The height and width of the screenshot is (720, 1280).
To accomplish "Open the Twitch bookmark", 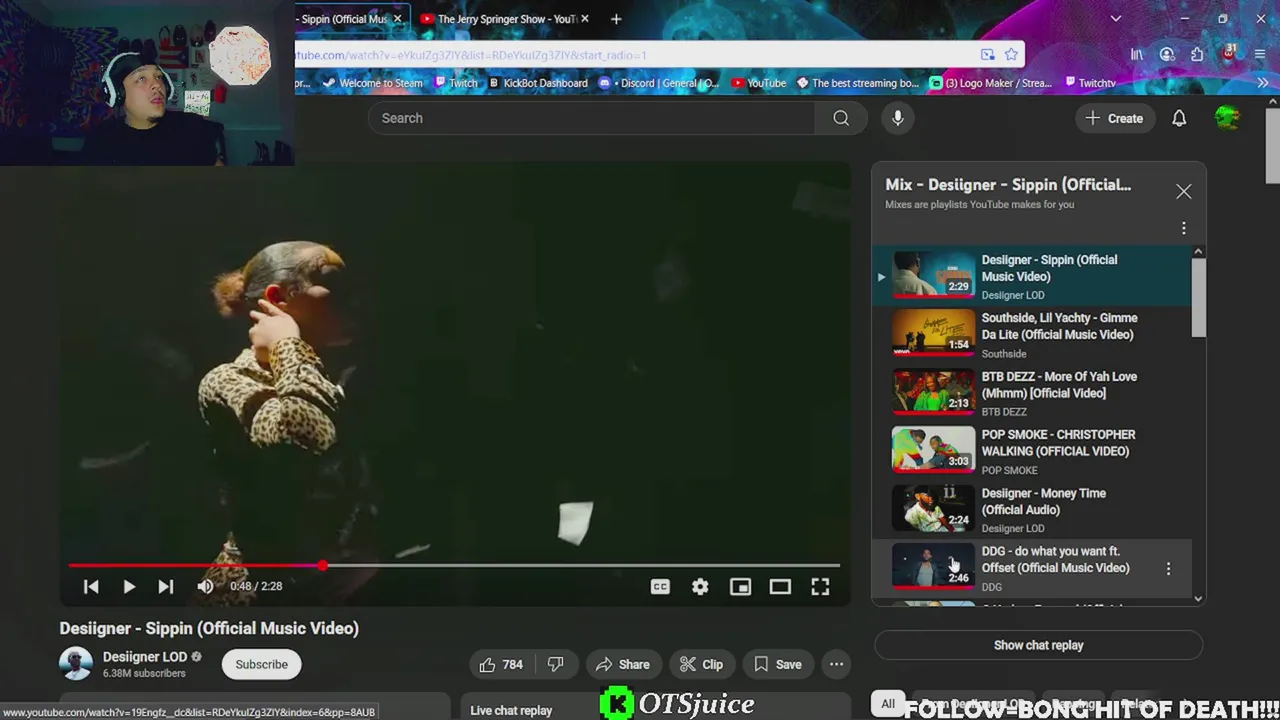I will click(456, 83).
